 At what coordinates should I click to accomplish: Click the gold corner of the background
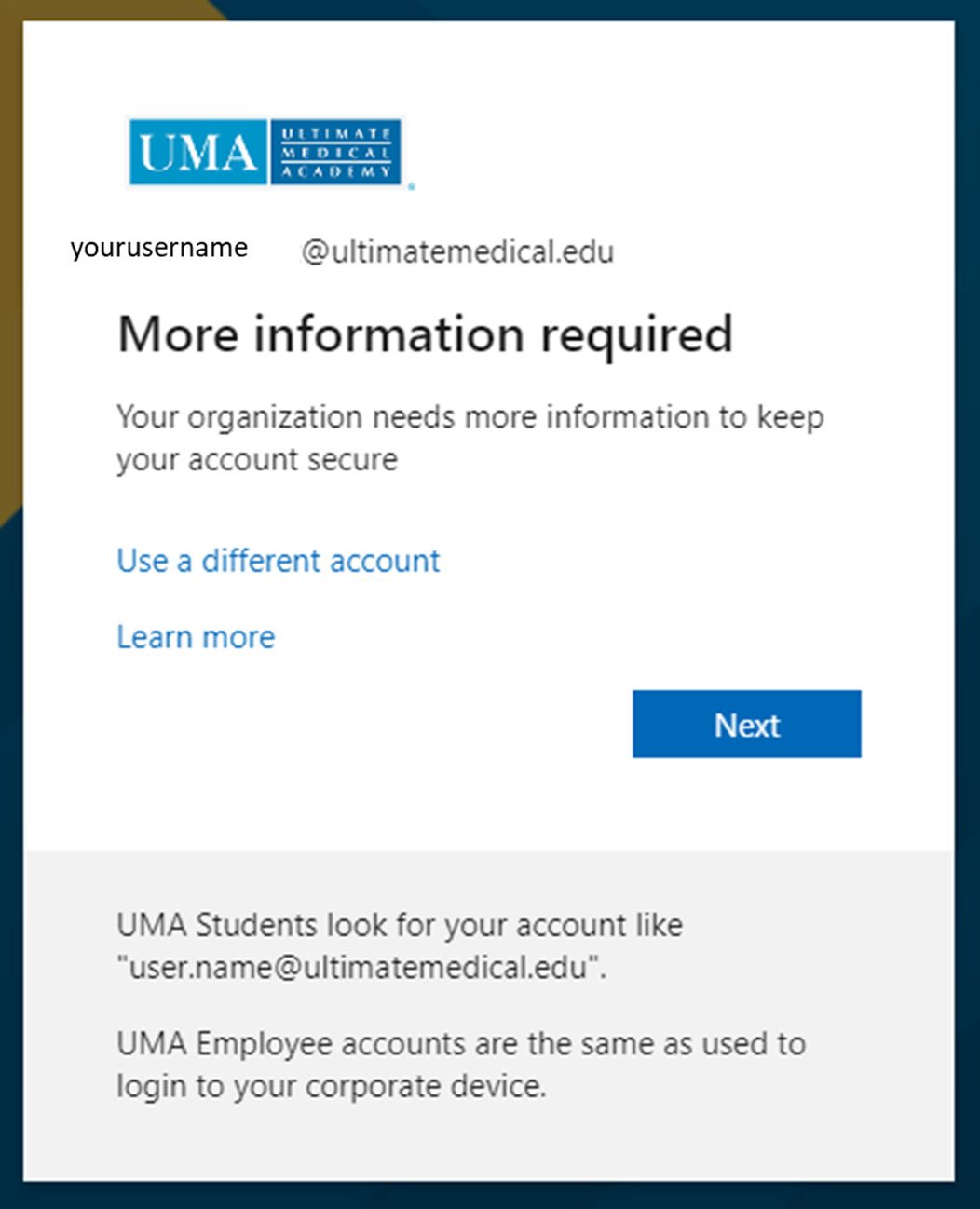[x=9, y=233]
